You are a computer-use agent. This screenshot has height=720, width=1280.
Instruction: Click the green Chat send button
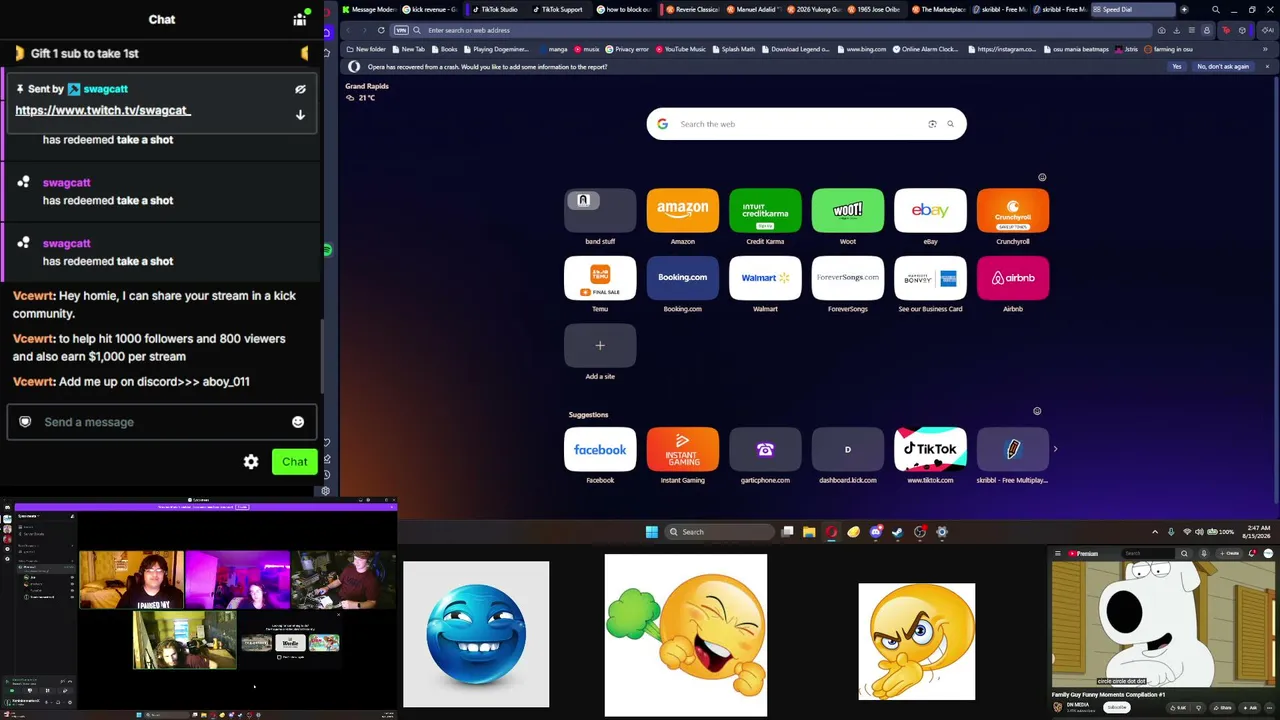pyautogui.click(x=295, y=461)
